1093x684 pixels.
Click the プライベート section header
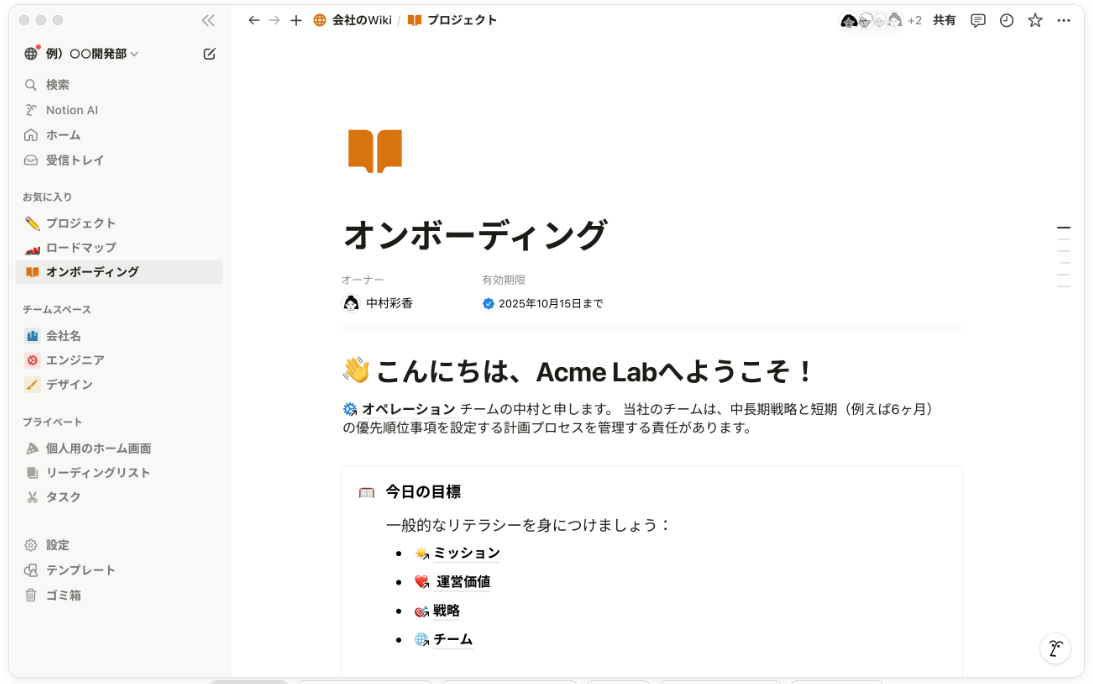[x=52, y=422]
